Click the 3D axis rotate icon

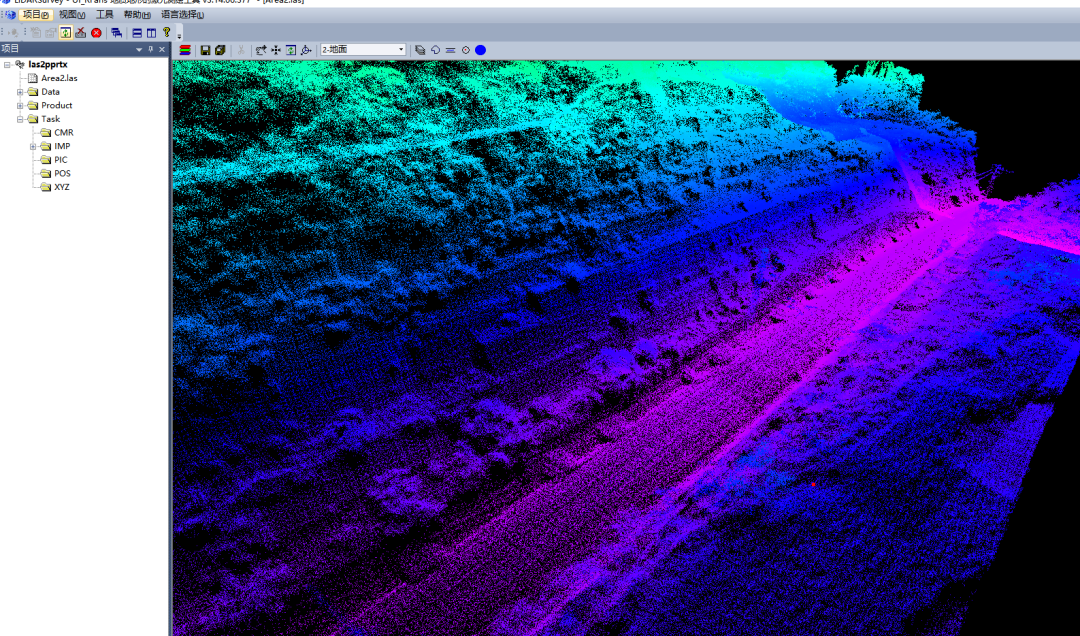point(307,50)
